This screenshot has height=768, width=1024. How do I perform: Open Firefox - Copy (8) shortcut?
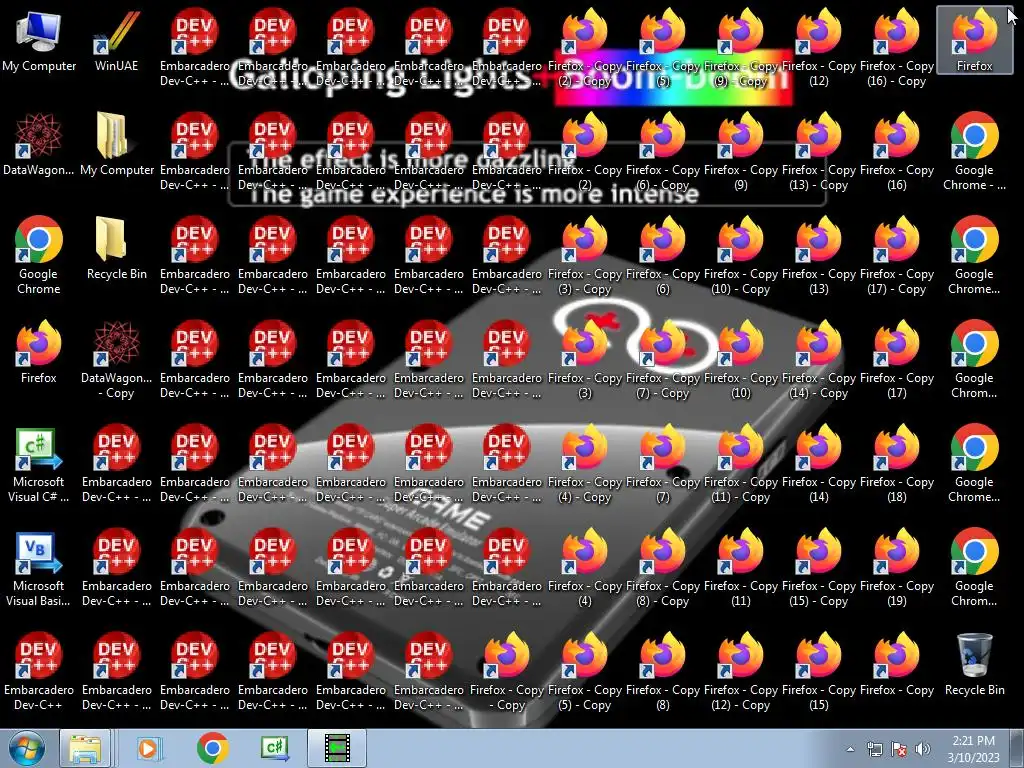coord(662,672)
